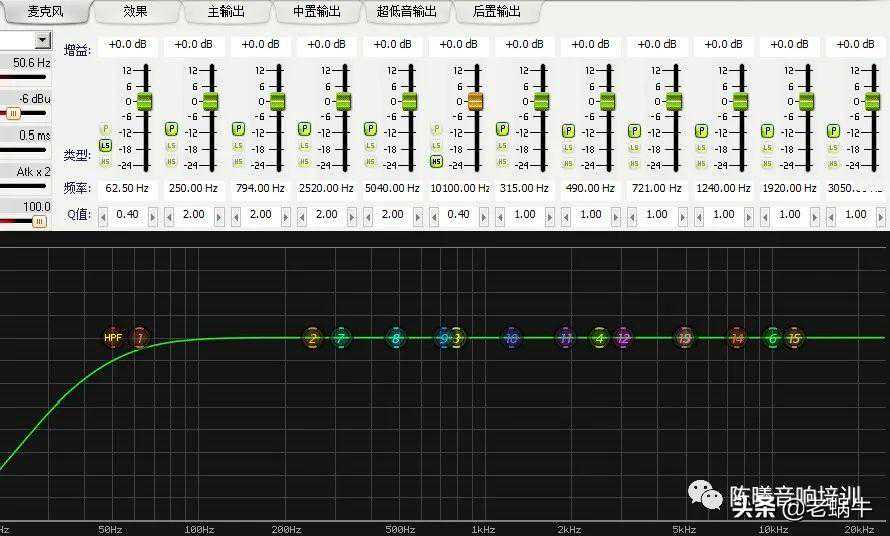Screen dimensions: 890x536
Task: Click EQ band node 2 on curve
Action: tap(312, 339)
